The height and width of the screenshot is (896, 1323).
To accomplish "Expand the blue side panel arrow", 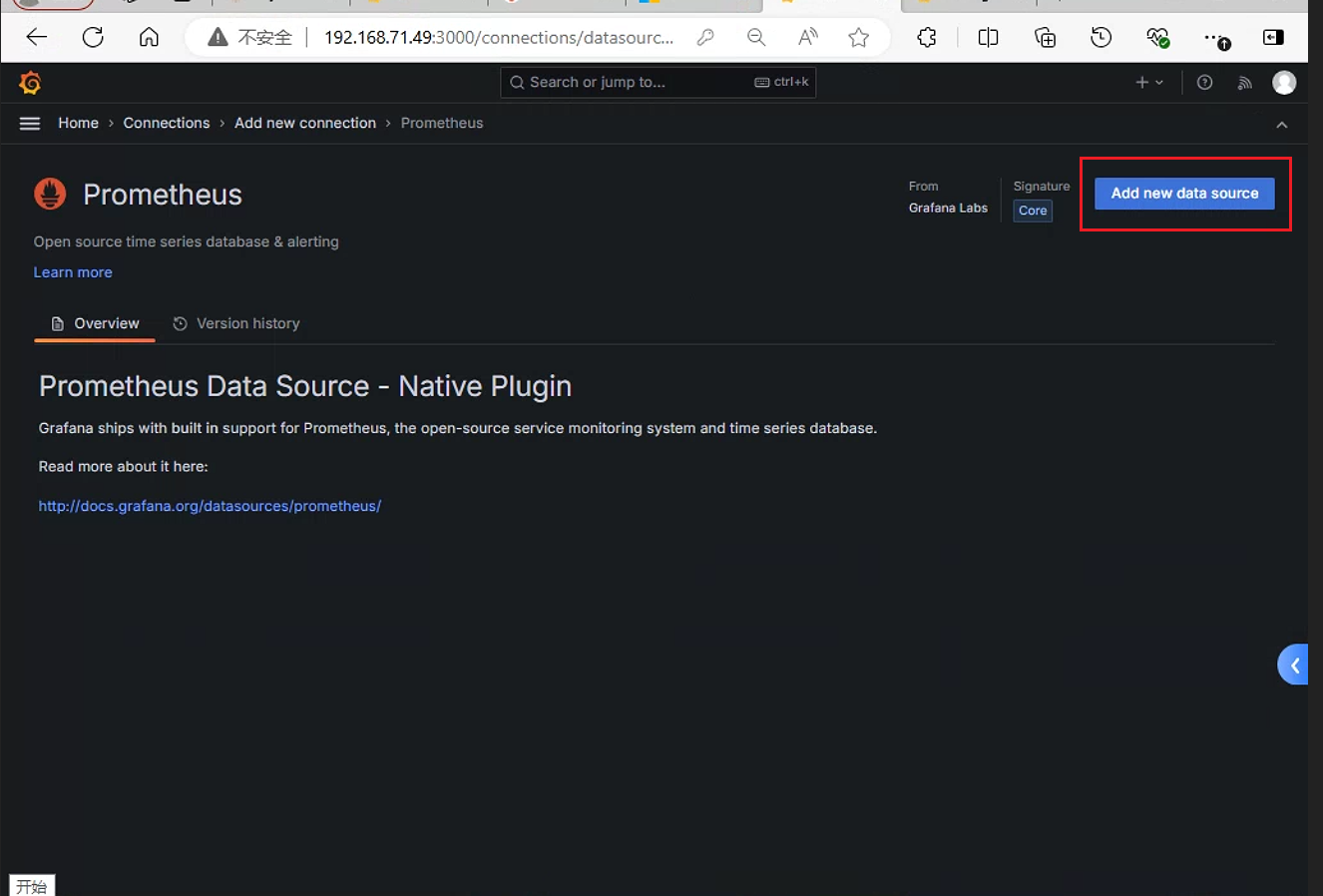I will click(1293, 665).
